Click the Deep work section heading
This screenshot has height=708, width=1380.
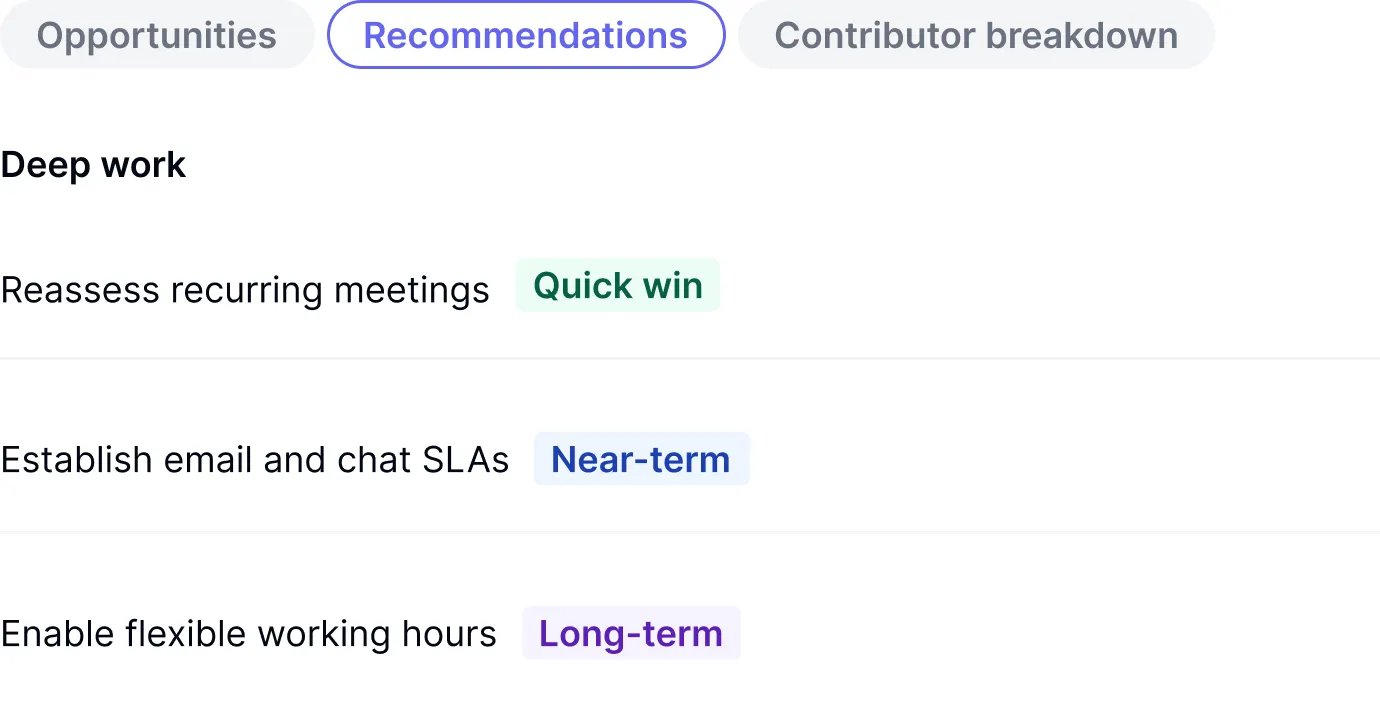pyautogui.click(x=93, y=165)
